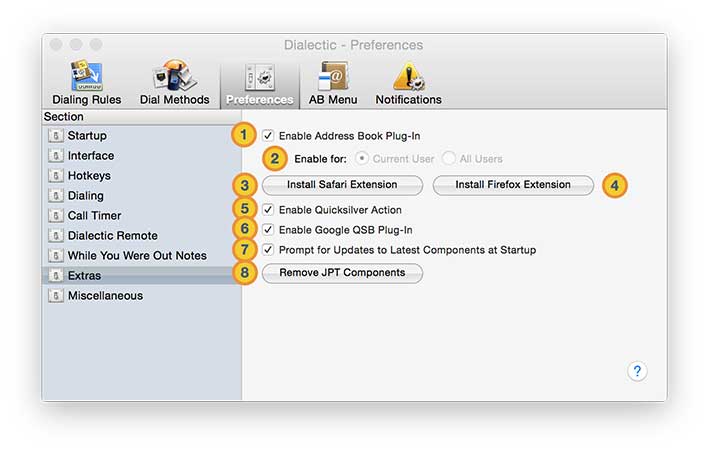Screen dimensions: 709x452
Task: Click the Section column header
Action: [142, 117]
